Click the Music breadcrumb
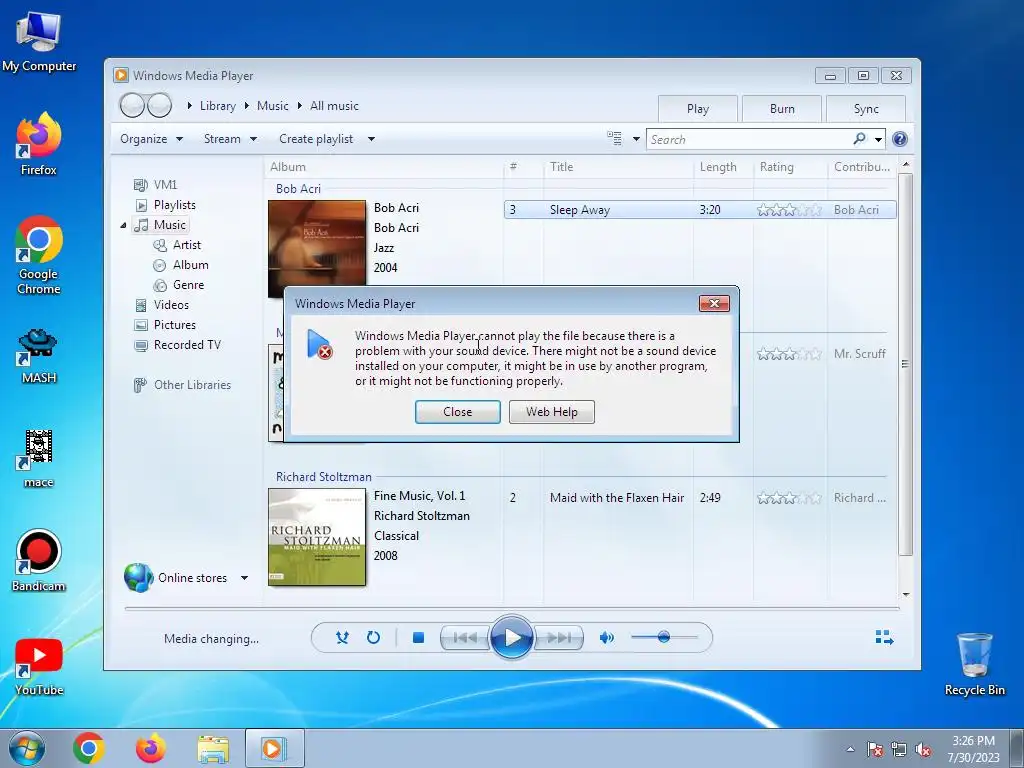The width and height of the screenshot is (1024, 768). [x=272, y=106]
